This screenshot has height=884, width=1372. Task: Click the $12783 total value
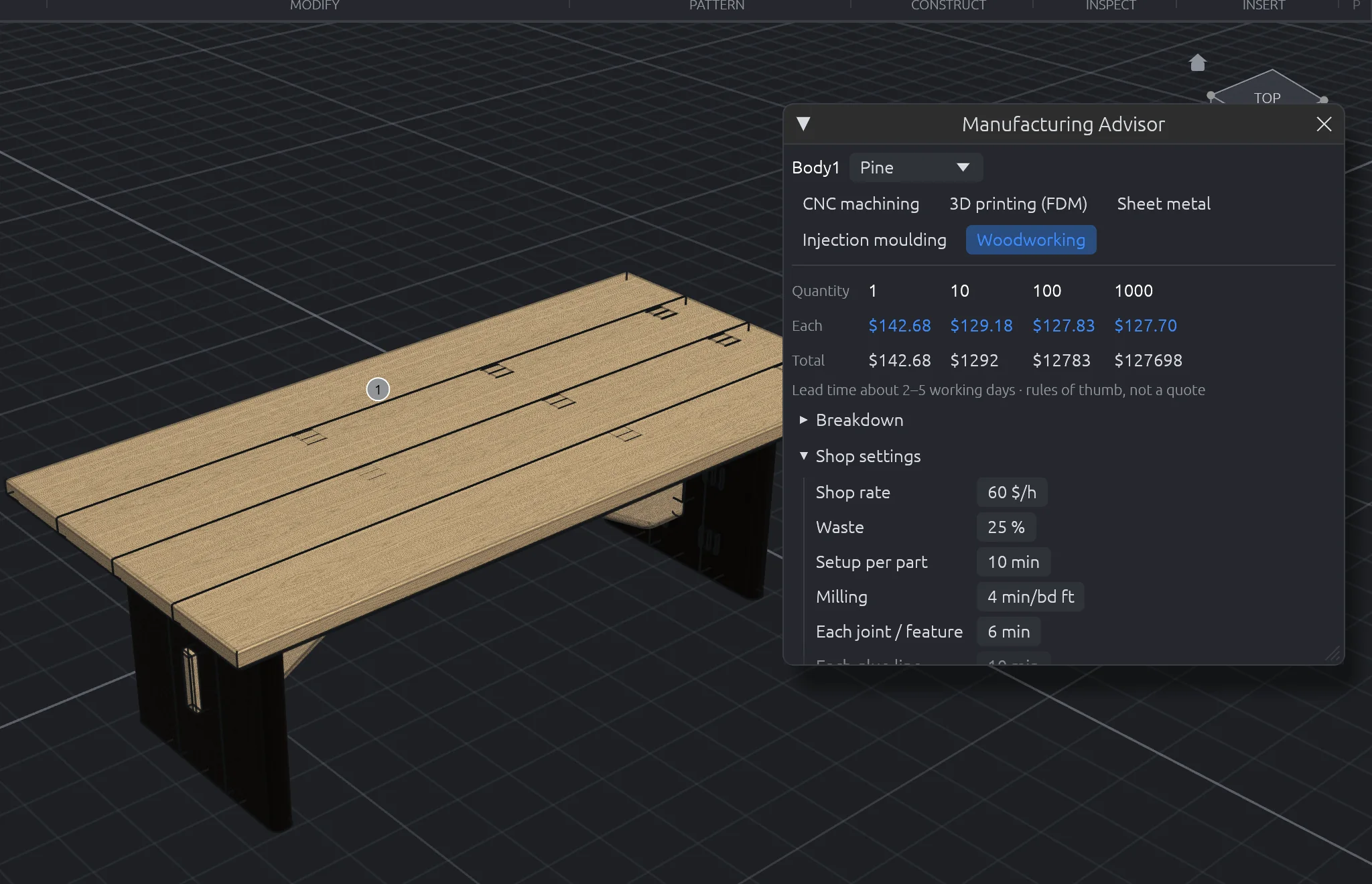click(x=1061, y=360)
